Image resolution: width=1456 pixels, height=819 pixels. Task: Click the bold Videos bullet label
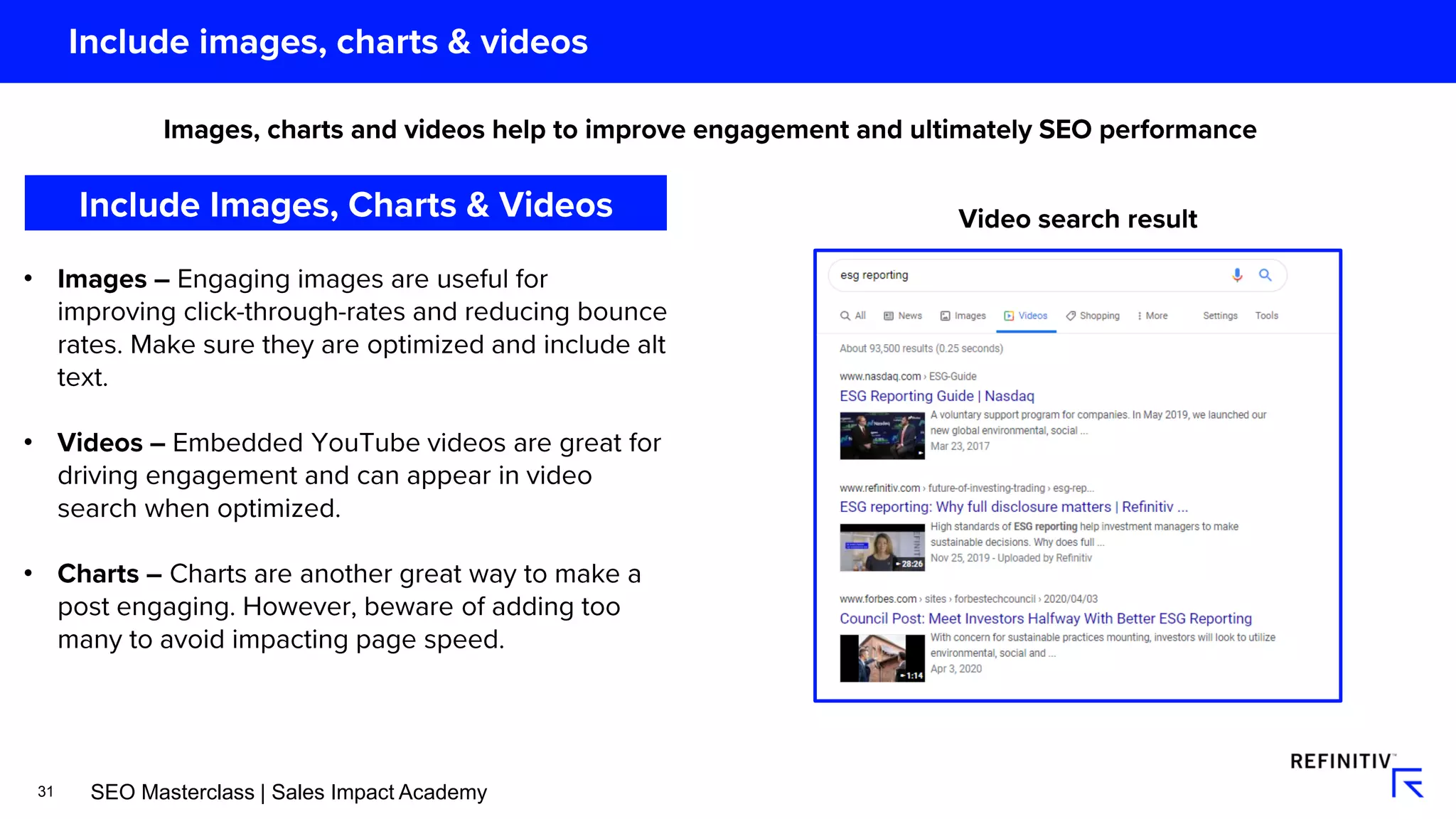point(100,443)
